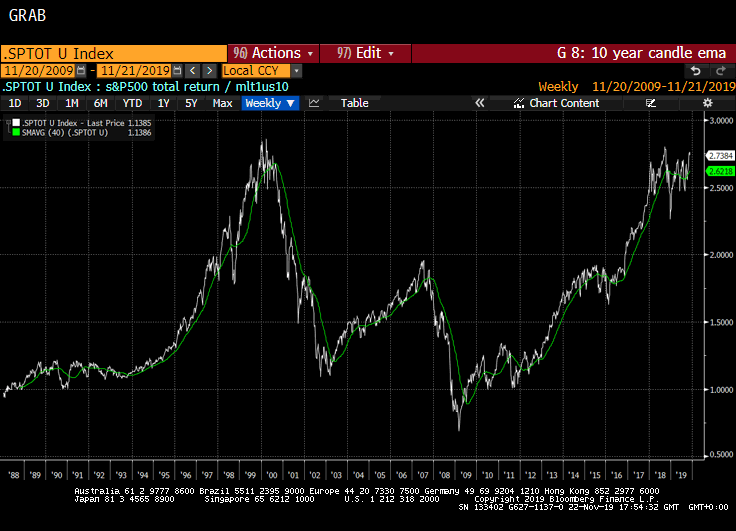Click the 2.7384 last price label
Viewport: 736px width, 531px height.
pos(721,155)
